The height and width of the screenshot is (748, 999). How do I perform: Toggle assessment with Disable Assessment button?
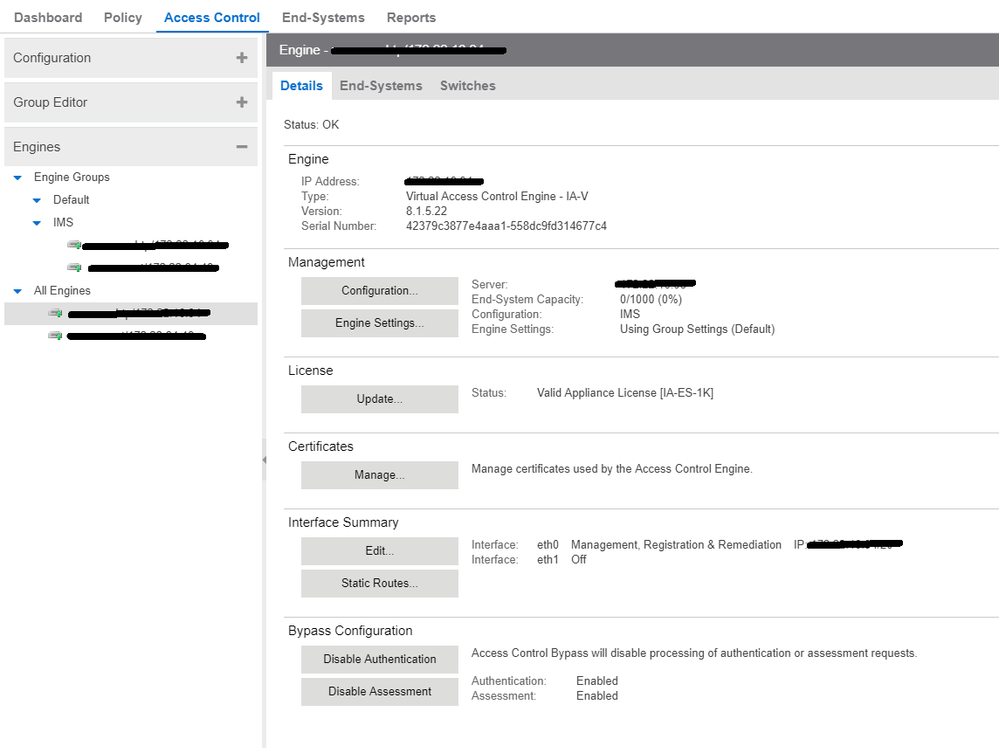tap(379, 691)
